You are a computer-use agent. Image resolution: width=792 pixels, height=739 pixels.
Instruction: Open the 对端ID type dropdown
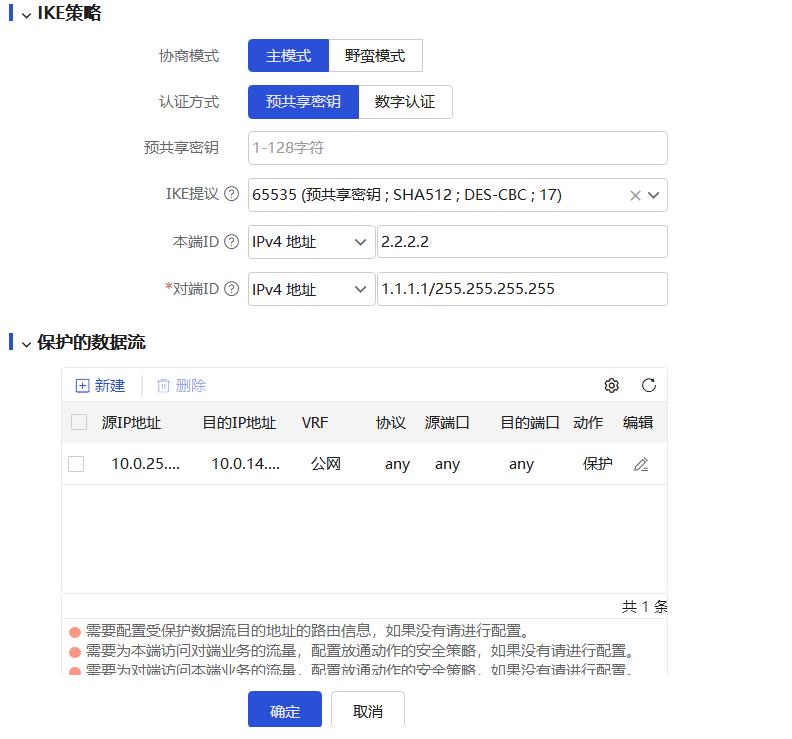[x=311, y=289]
